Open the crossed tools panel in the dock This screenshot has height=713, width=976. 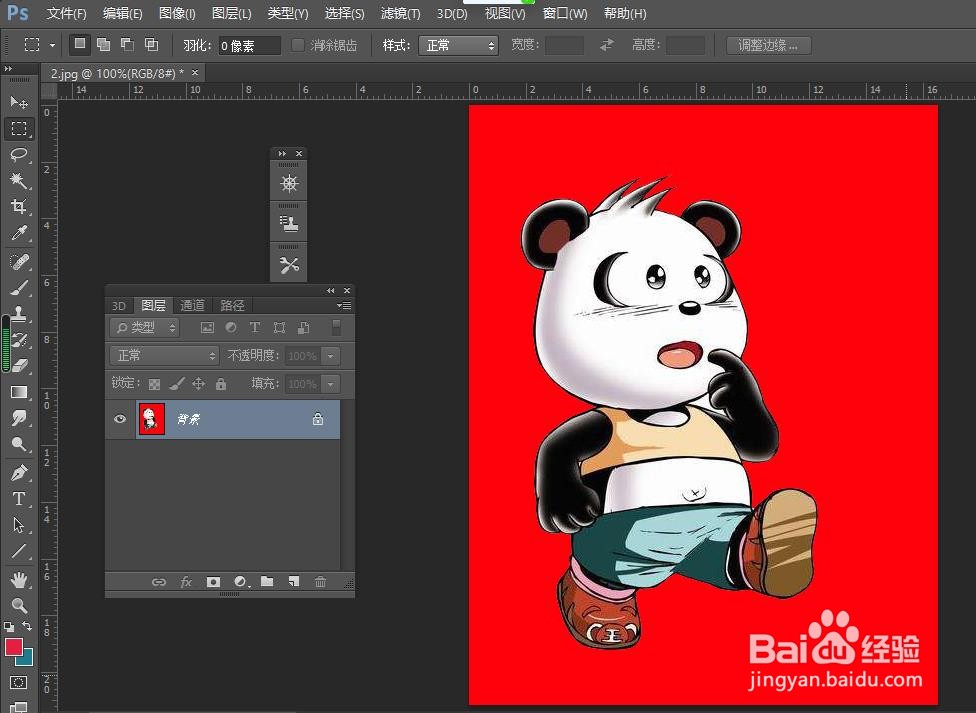(289, 265)
